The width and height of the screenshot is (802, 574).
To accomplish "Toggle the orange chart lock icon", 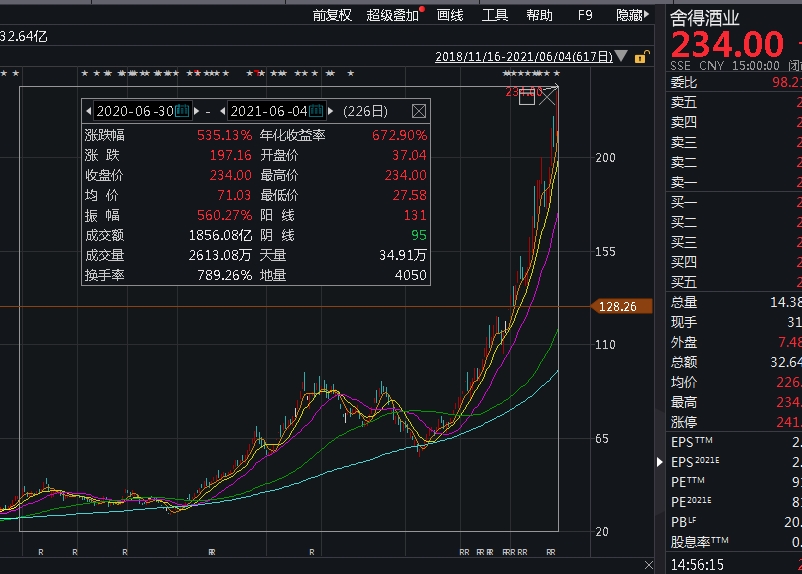I will (x=641, y=57).
